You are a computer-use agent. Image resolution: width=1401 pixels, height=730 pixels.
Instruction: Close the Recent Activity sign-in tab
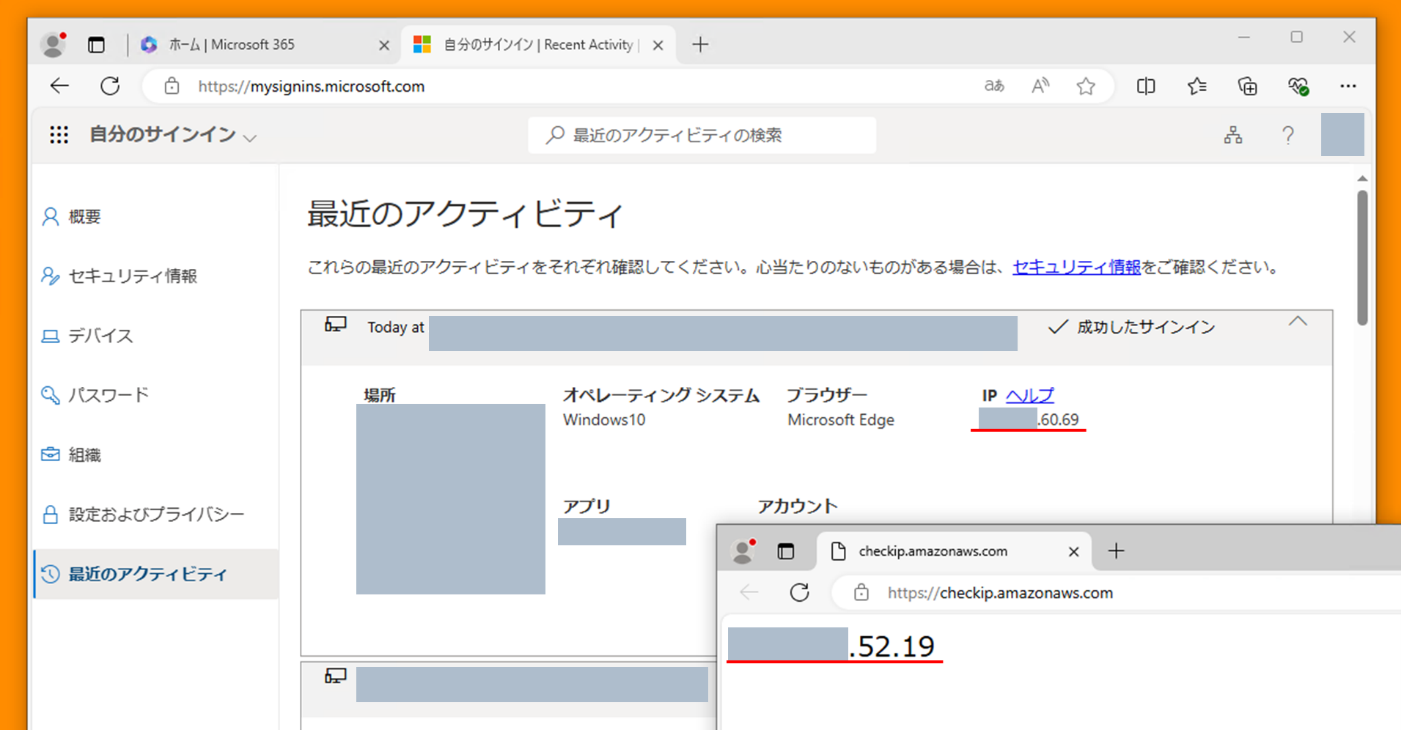pyautogui.click(x=658, y=45)
